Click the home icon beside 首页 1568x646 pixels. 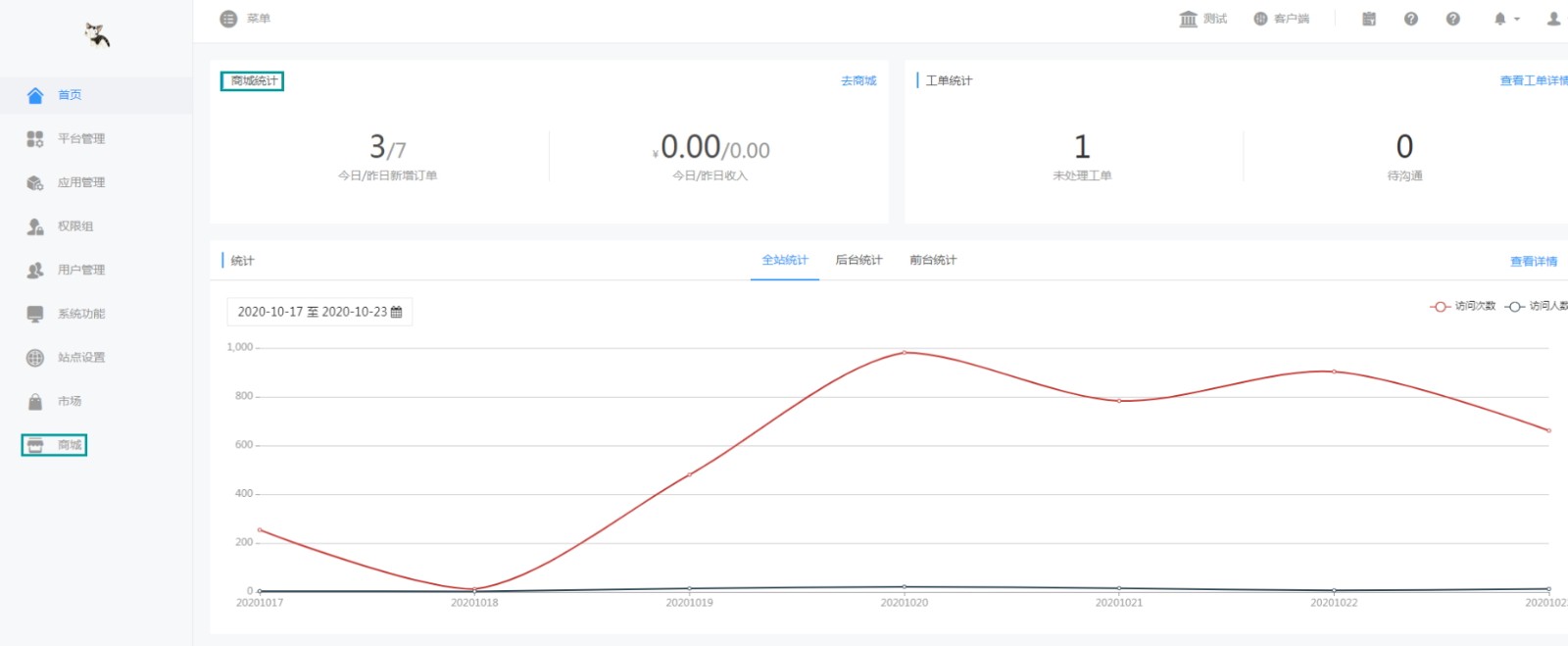tap(35, 95)
